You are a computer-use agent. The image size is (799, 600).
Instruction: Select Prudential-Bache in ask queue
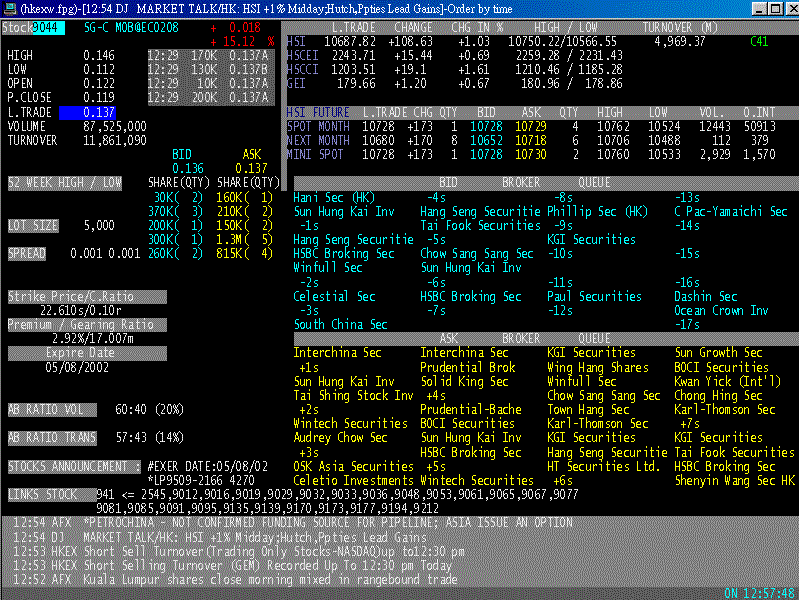[x=471, y=409]
